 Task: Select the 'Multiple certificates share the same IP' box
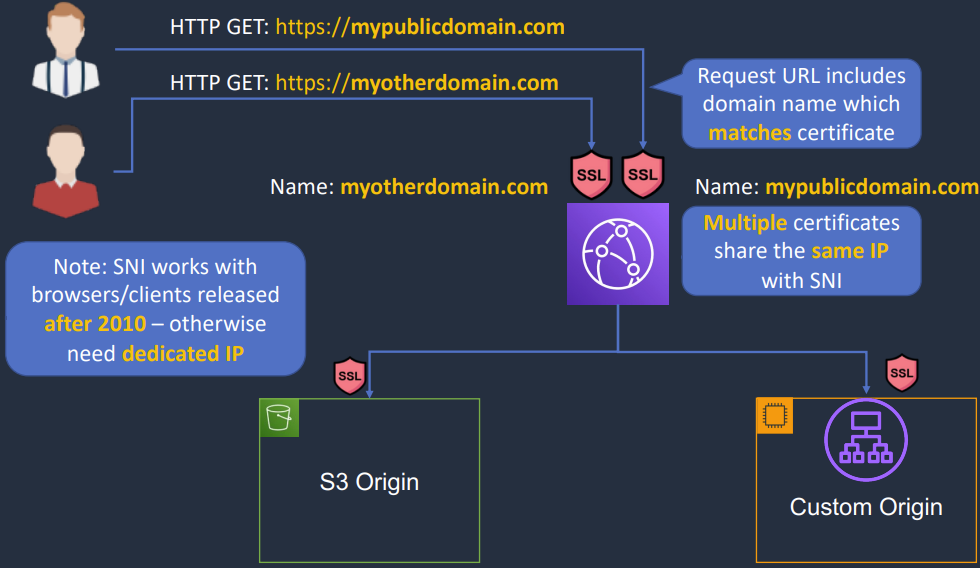coord(801,251)
